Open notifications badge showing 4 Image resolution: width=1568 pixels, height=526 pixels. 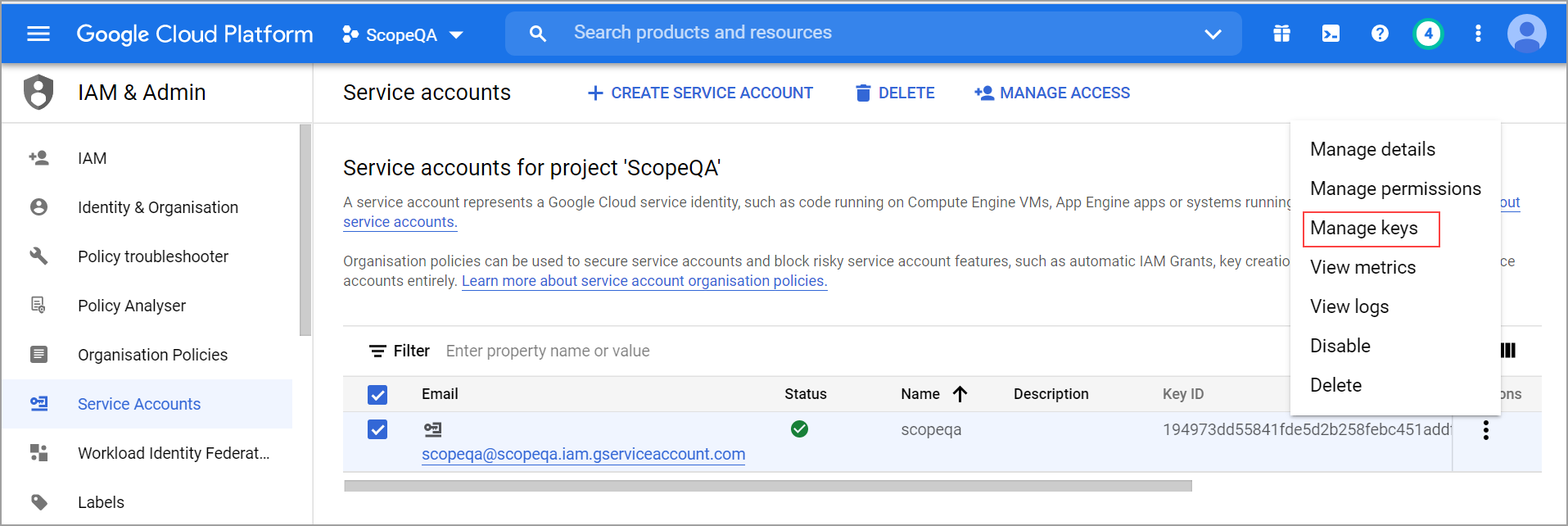(1428, 34)
